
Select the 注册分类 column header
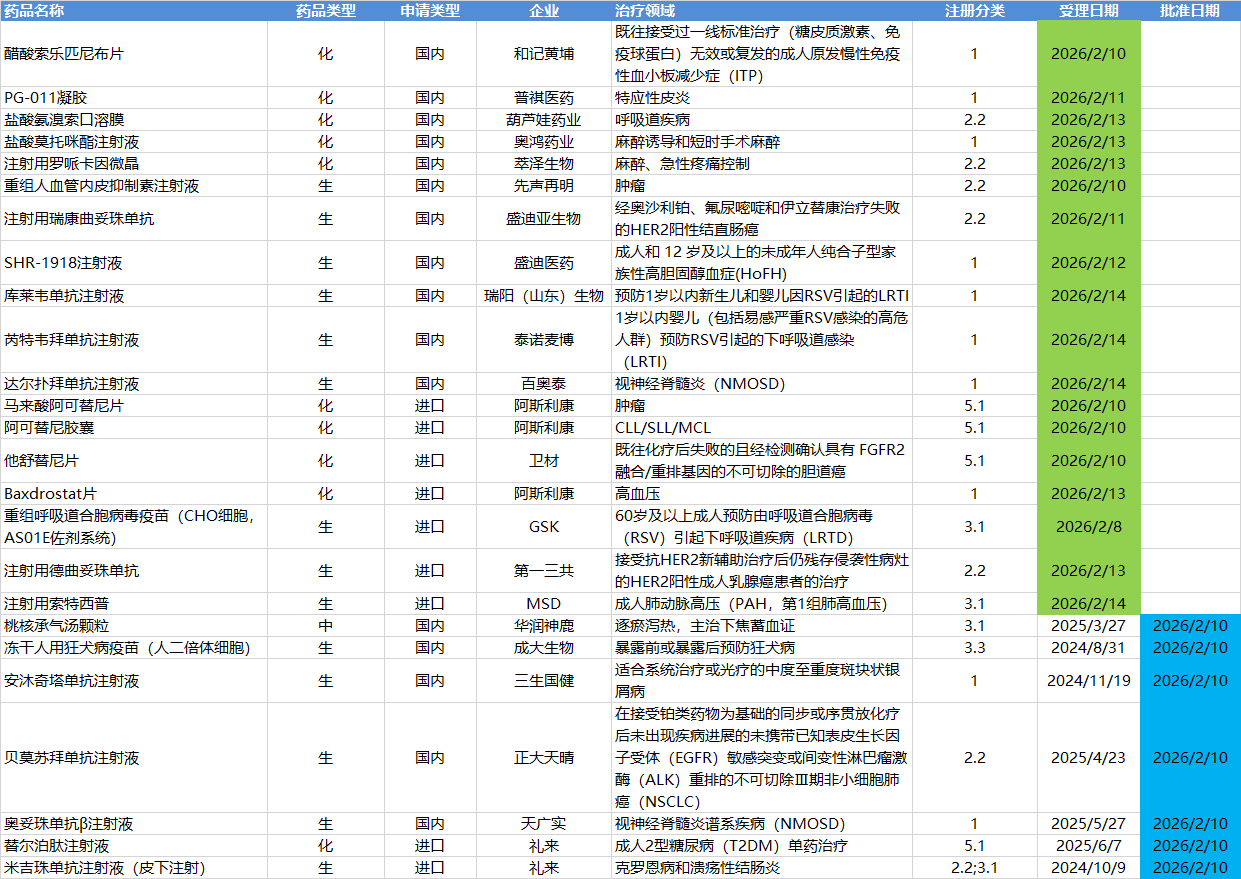coord(973,11)
